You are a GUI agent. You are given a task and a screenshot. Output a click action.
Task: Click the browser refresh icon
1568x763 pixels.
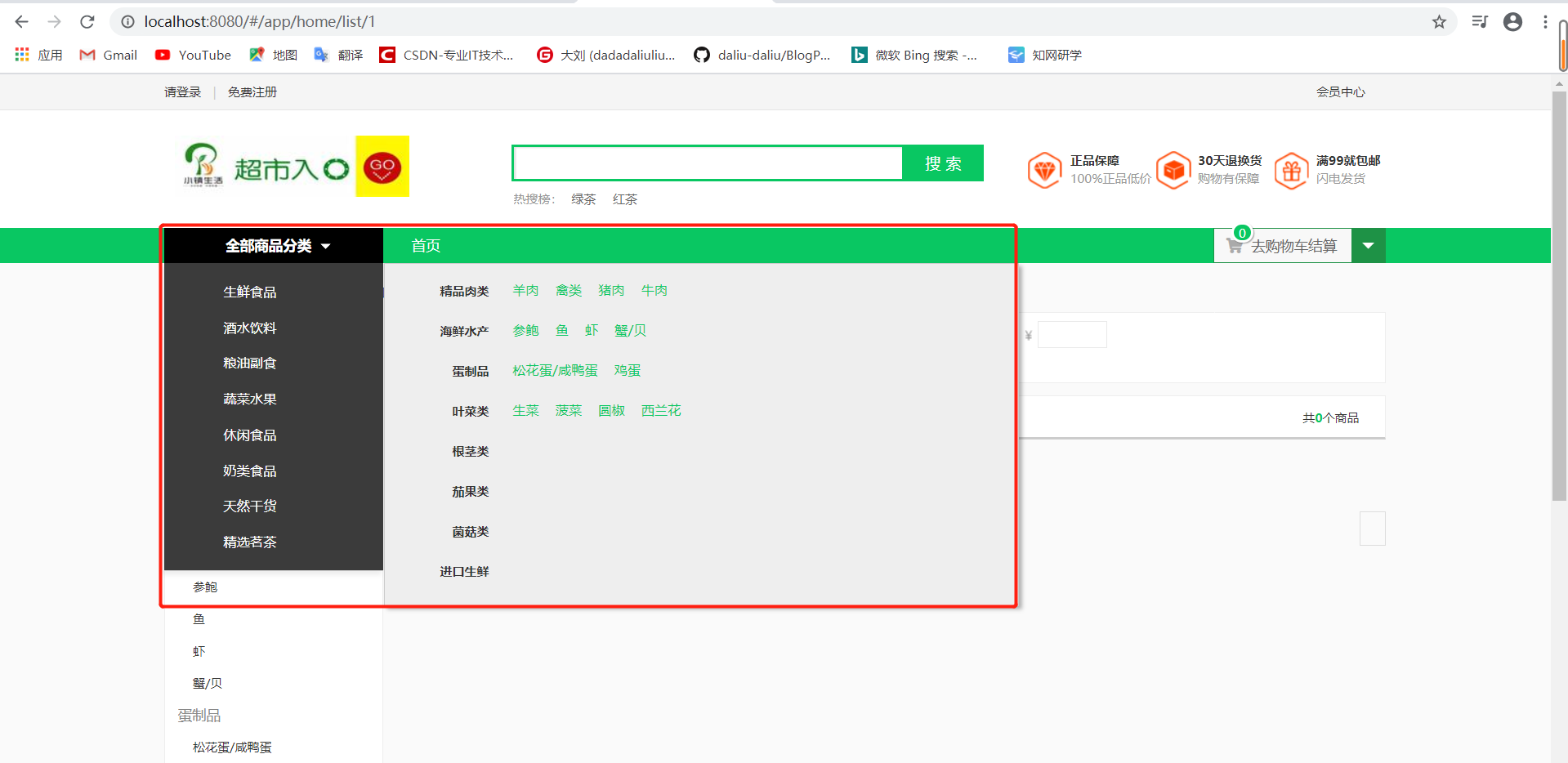click(x=87, y=21)
